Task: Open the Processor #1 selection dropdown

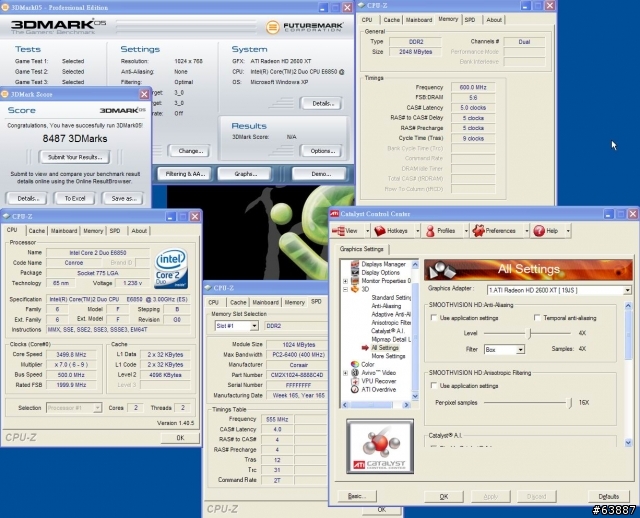Action: pos(97,408)
